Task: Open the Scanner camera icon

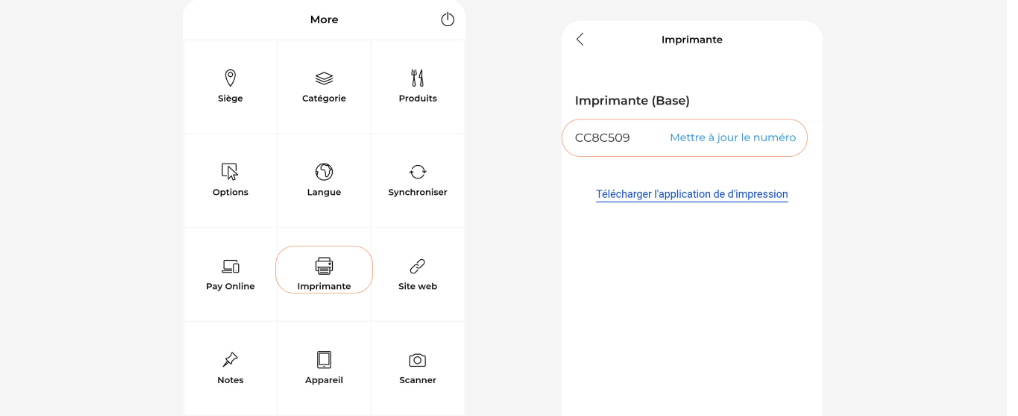Action: pos(418,360)
